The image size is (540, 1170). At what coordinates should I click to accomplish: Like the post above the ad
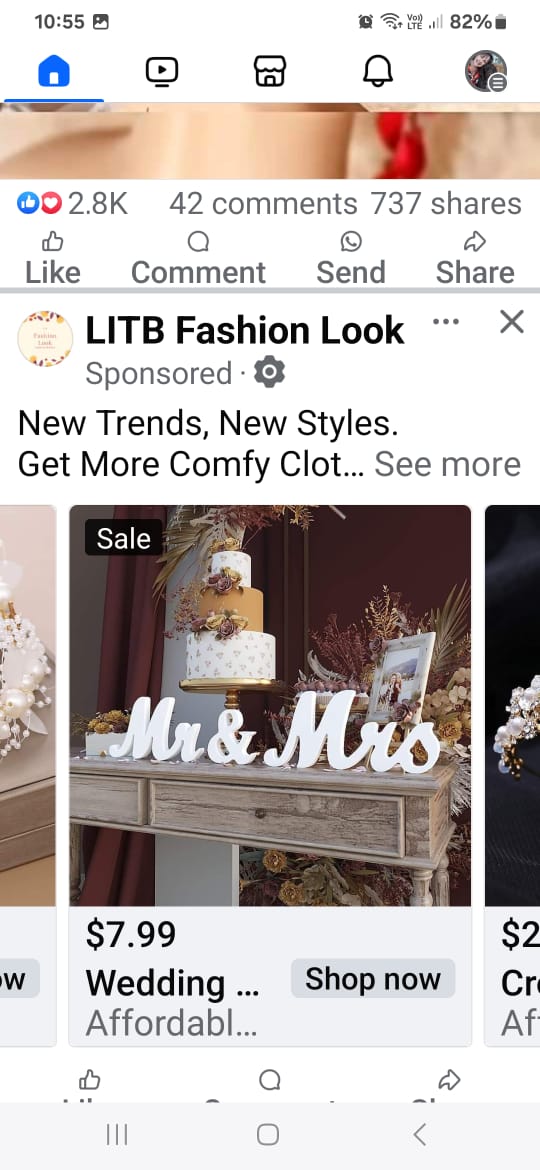pos(52,259)
